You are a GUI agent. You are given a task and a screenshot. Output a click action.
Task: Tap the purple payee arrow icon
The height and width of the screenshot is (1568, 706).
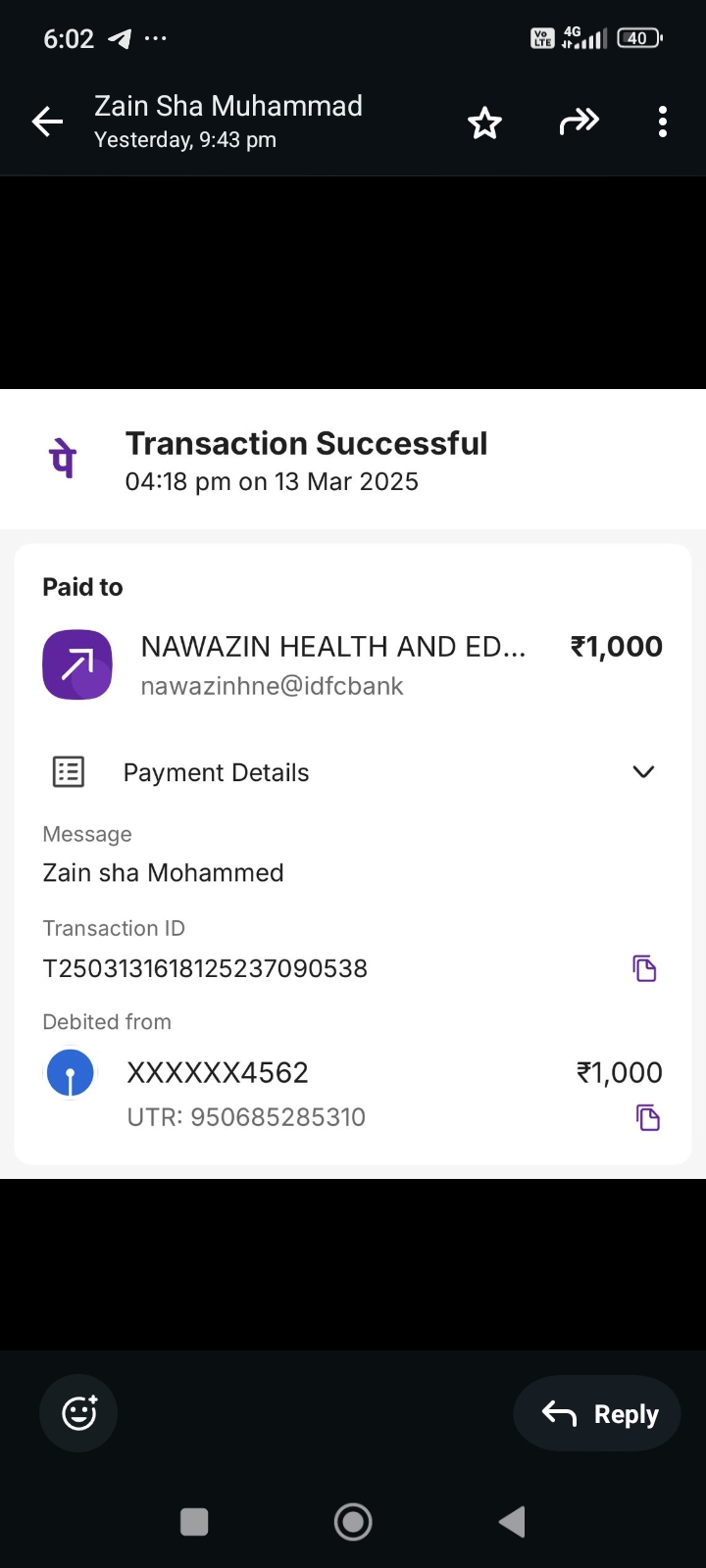click(77, 664)
